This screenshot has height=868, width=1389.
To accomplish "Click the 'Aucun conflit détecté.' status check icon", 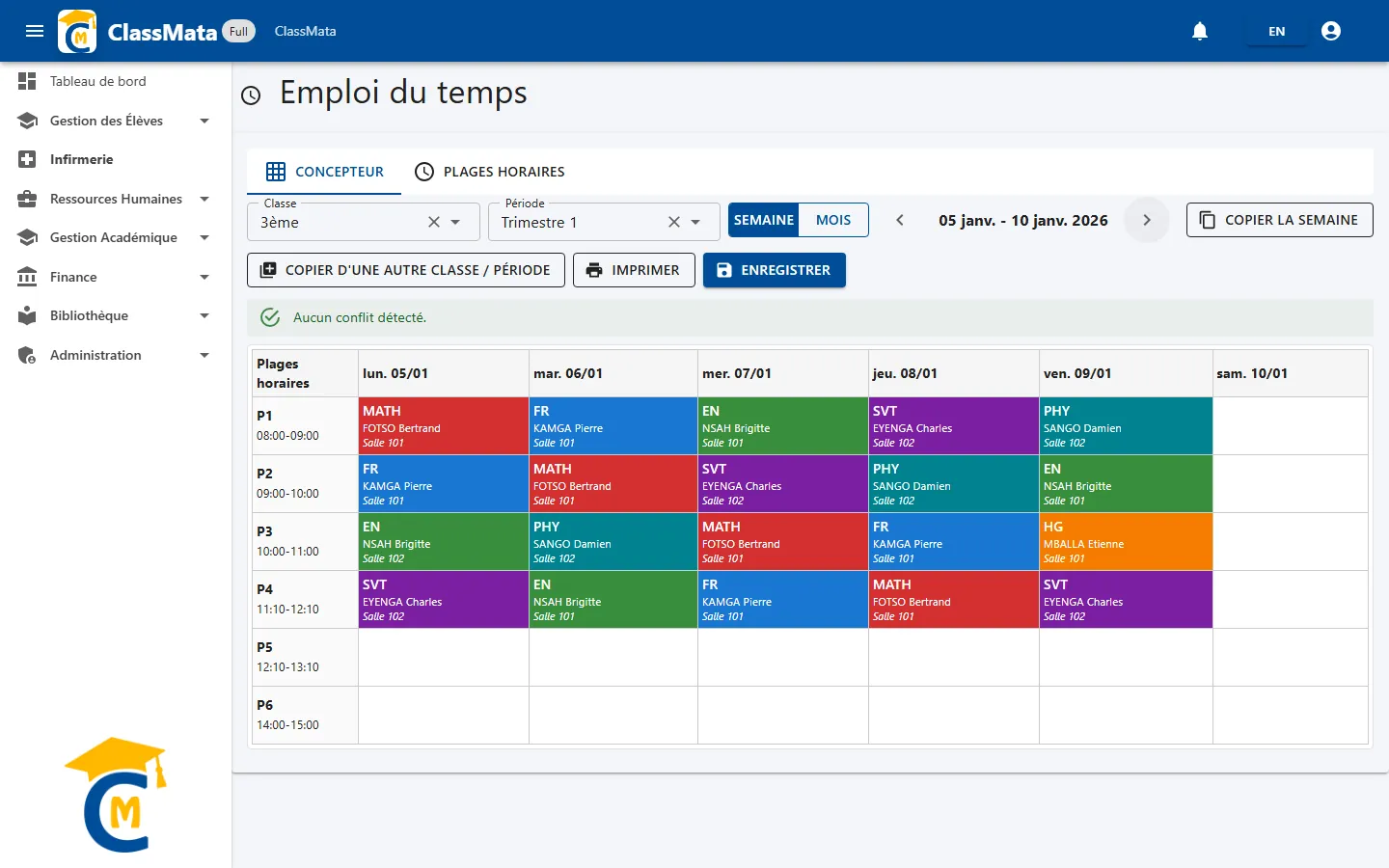I will (271, 317).
